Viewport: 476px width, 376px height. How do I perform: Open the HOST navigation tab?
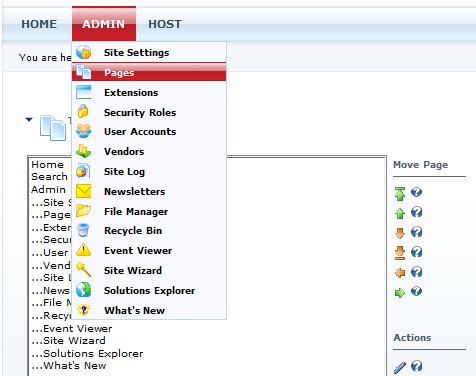[165, 24]
